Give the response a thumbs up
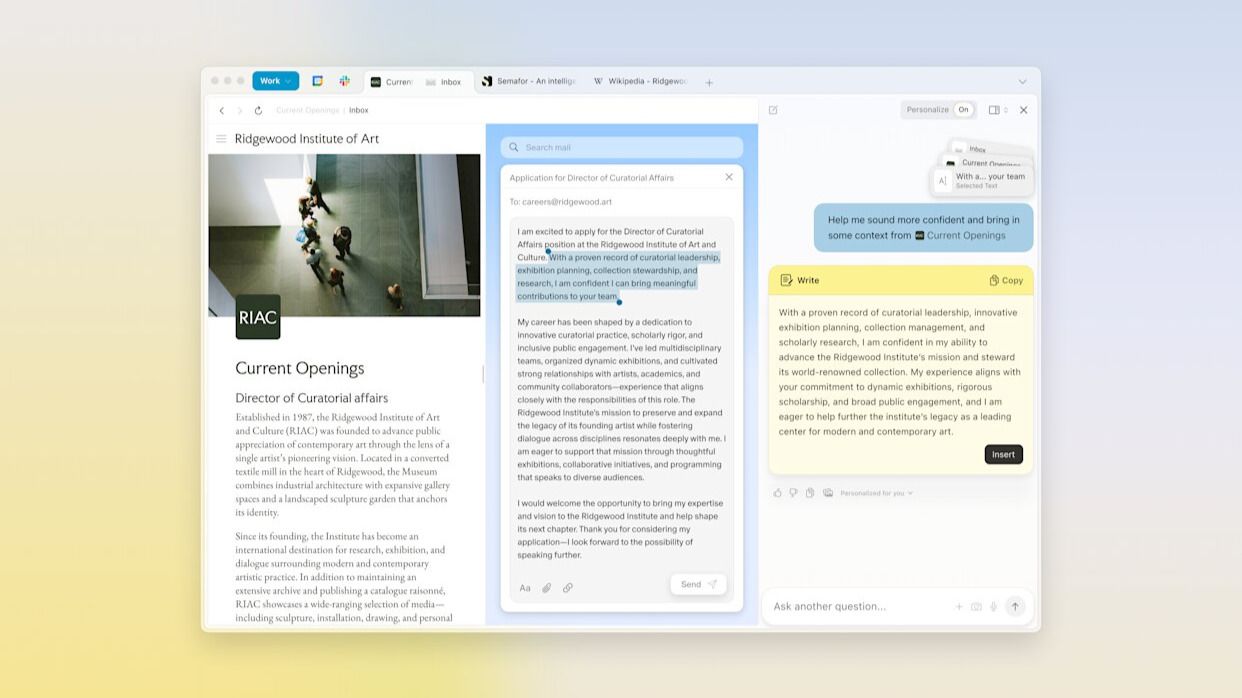Image resolution: width=1242 pixels, height=698 pixels. (777, 493)
